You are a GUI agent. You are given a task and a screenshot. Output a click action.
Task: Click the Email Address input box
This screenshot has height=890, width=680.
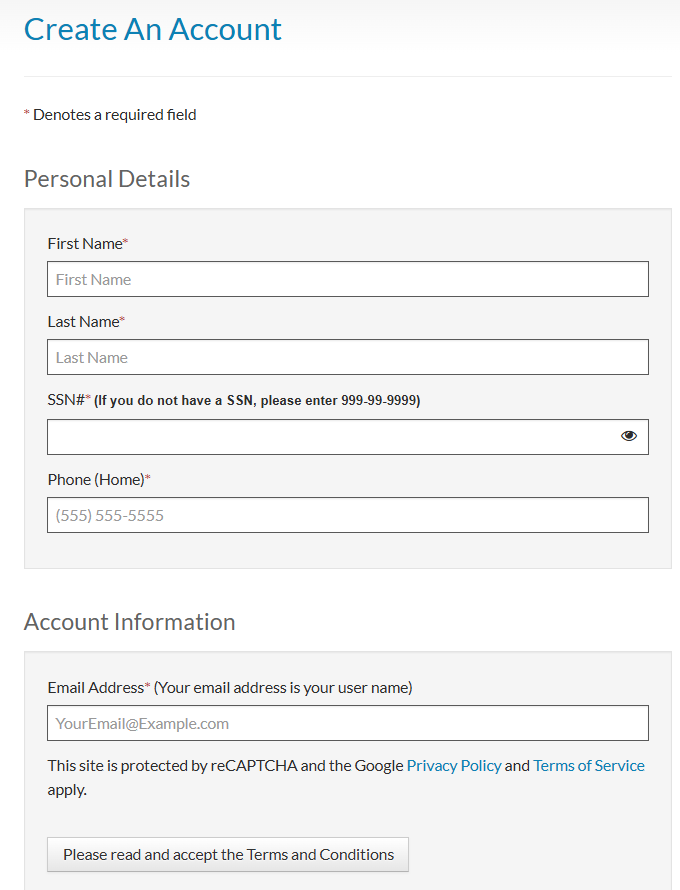[x=347, y=723]
